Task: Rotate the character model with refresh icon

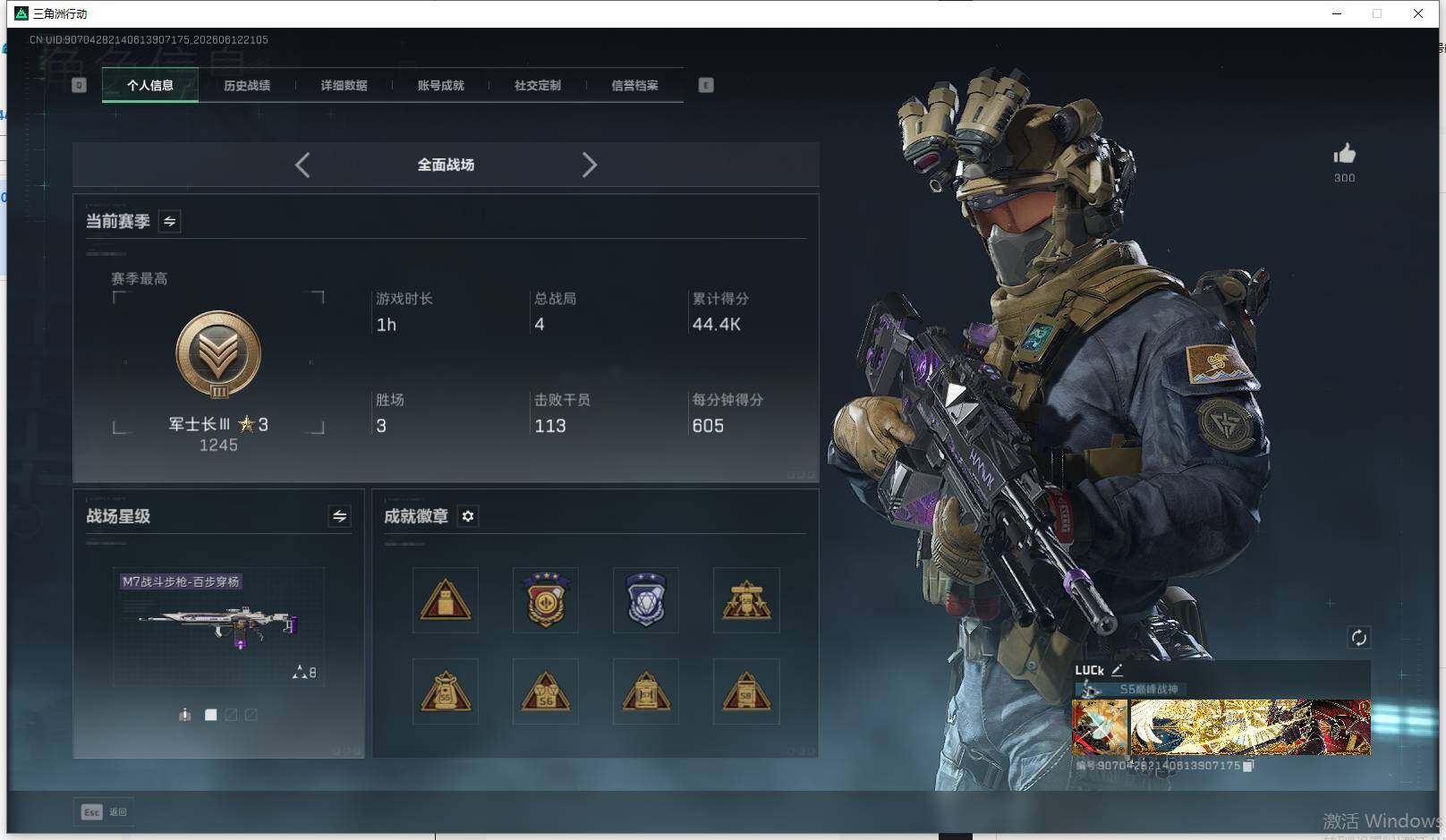Action: coord(1358,638)
